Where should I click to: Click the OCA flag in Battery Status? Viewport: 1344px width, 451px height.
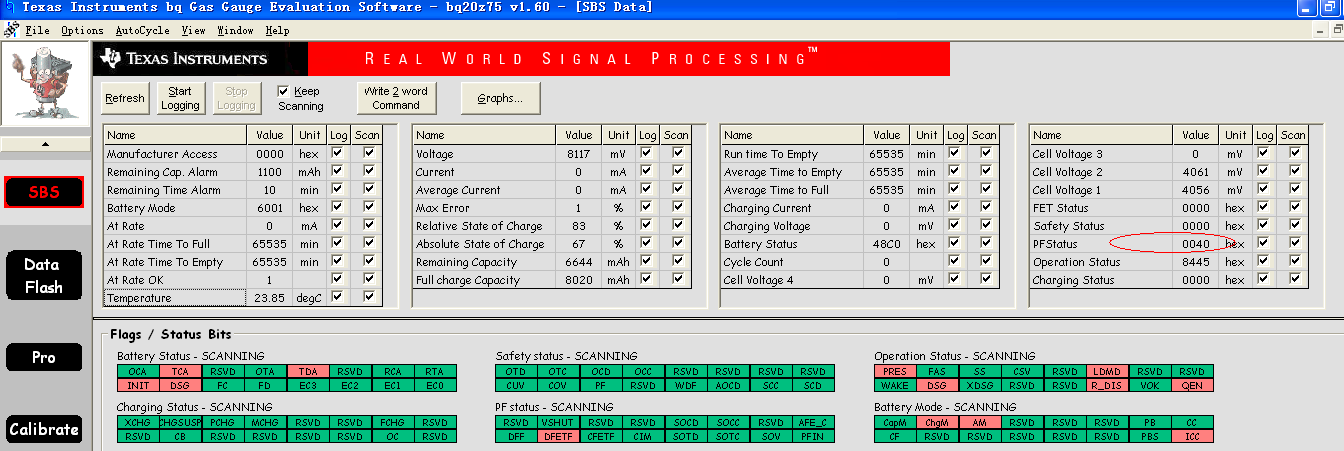(138, 371)
